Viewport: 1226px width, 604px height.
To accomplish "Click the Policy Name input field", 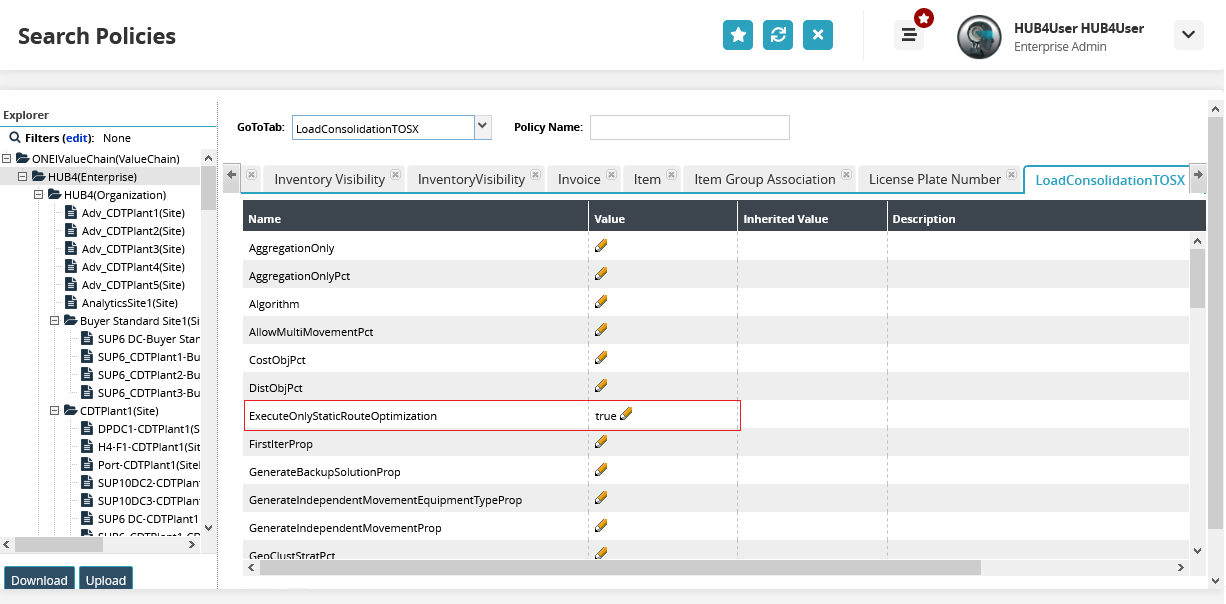I will 689,127.
